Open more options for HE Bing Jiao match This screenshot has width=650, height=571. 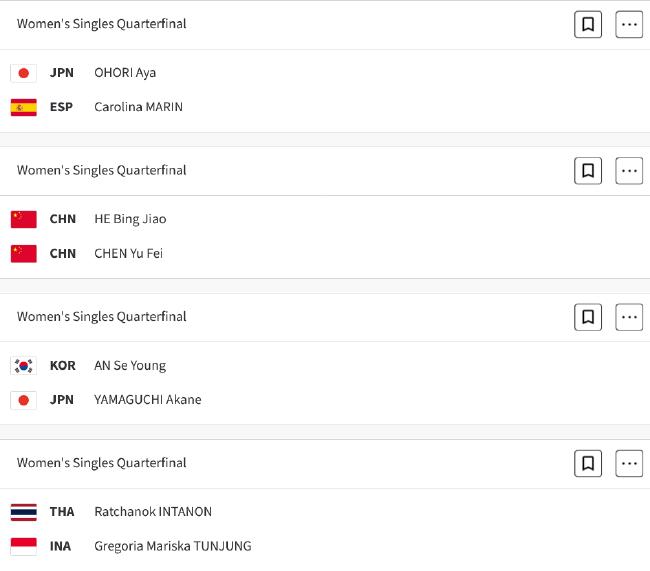click(629, 170)
